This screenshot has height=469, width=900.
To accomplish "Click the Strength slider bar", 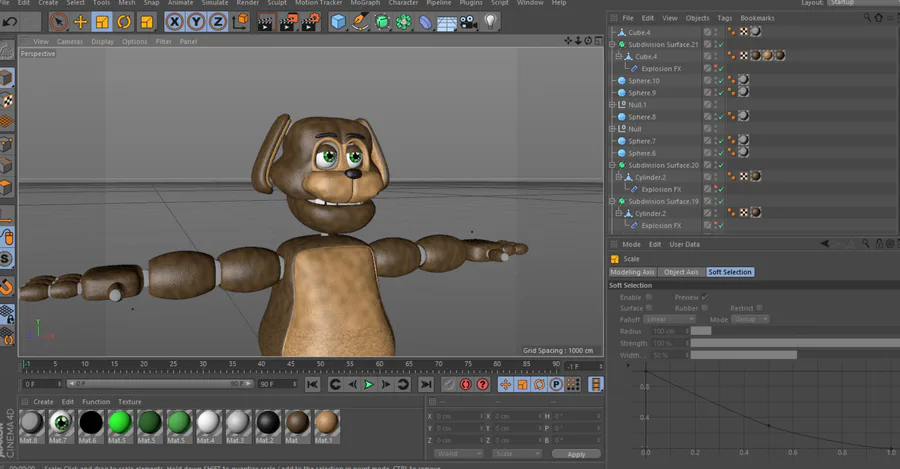I will 795,343.
